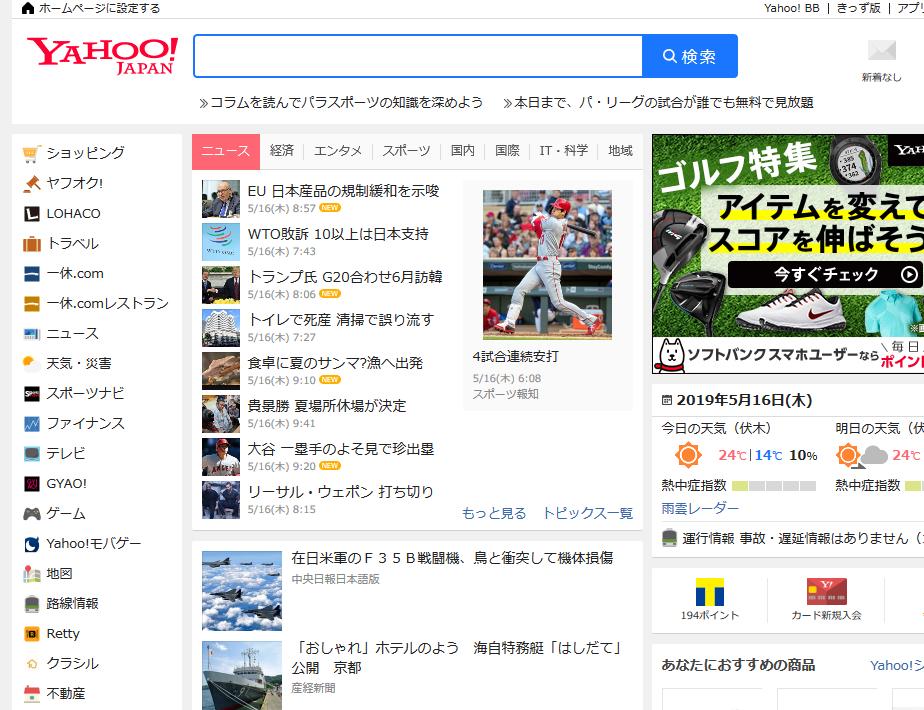Click the shopping cart icon beside ショッピング
924x710 pixels.
pyautogui.click(x=32, y=153)
